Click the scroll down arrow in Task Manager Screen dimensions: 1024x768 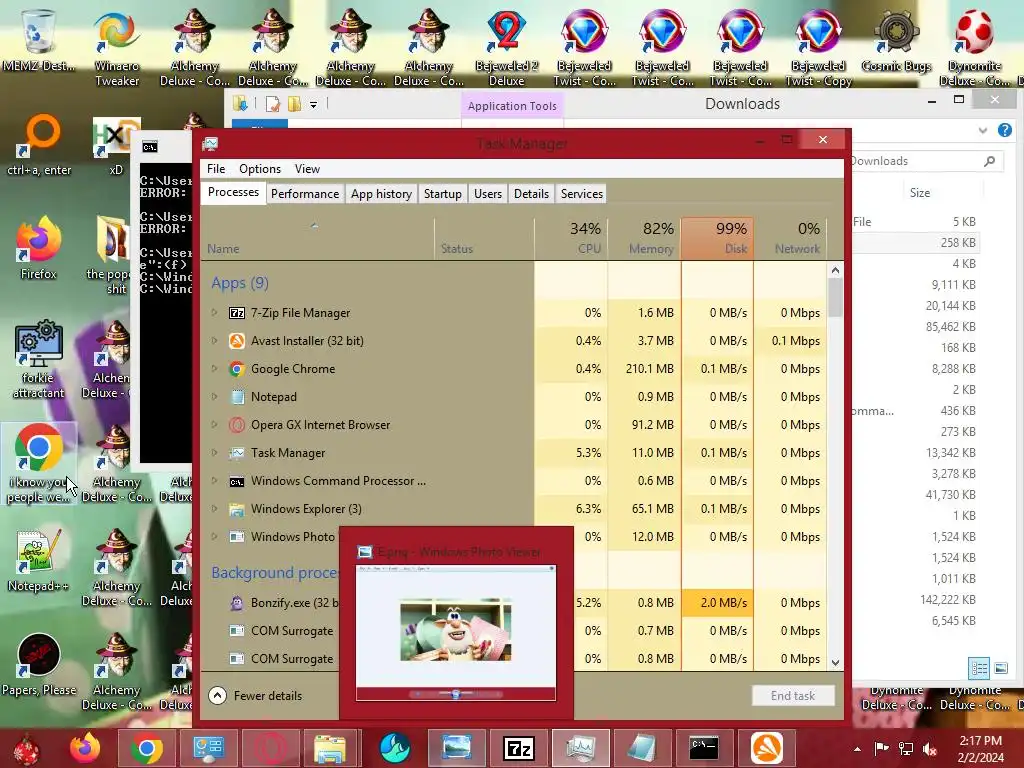pyautogui.click(x=835, y=662)
